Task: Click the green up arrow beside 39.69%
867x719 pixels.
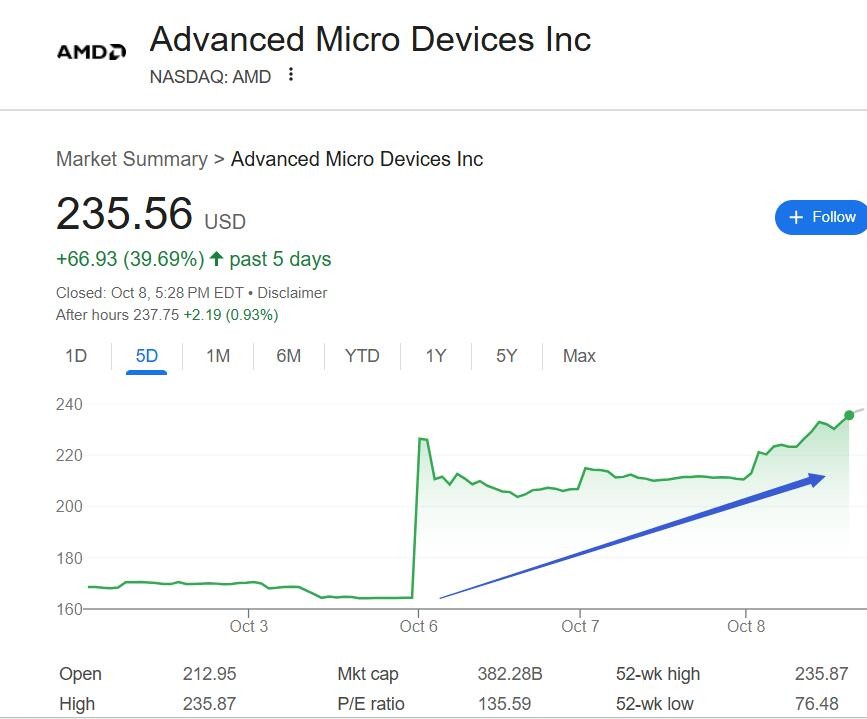Action: tap(216, 259)
